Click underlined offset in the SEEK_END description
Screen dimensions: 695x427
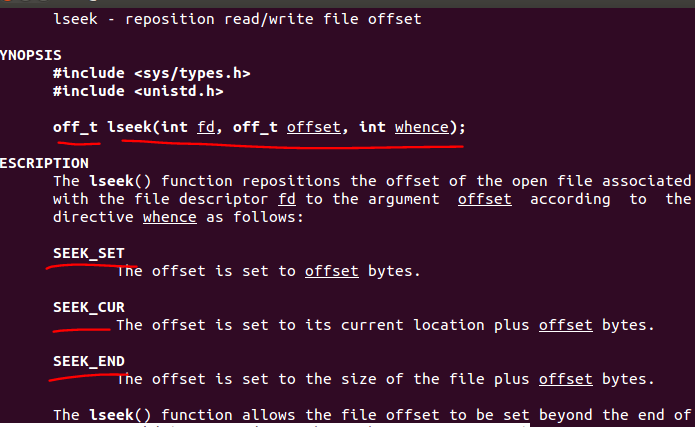coord(565,379)
